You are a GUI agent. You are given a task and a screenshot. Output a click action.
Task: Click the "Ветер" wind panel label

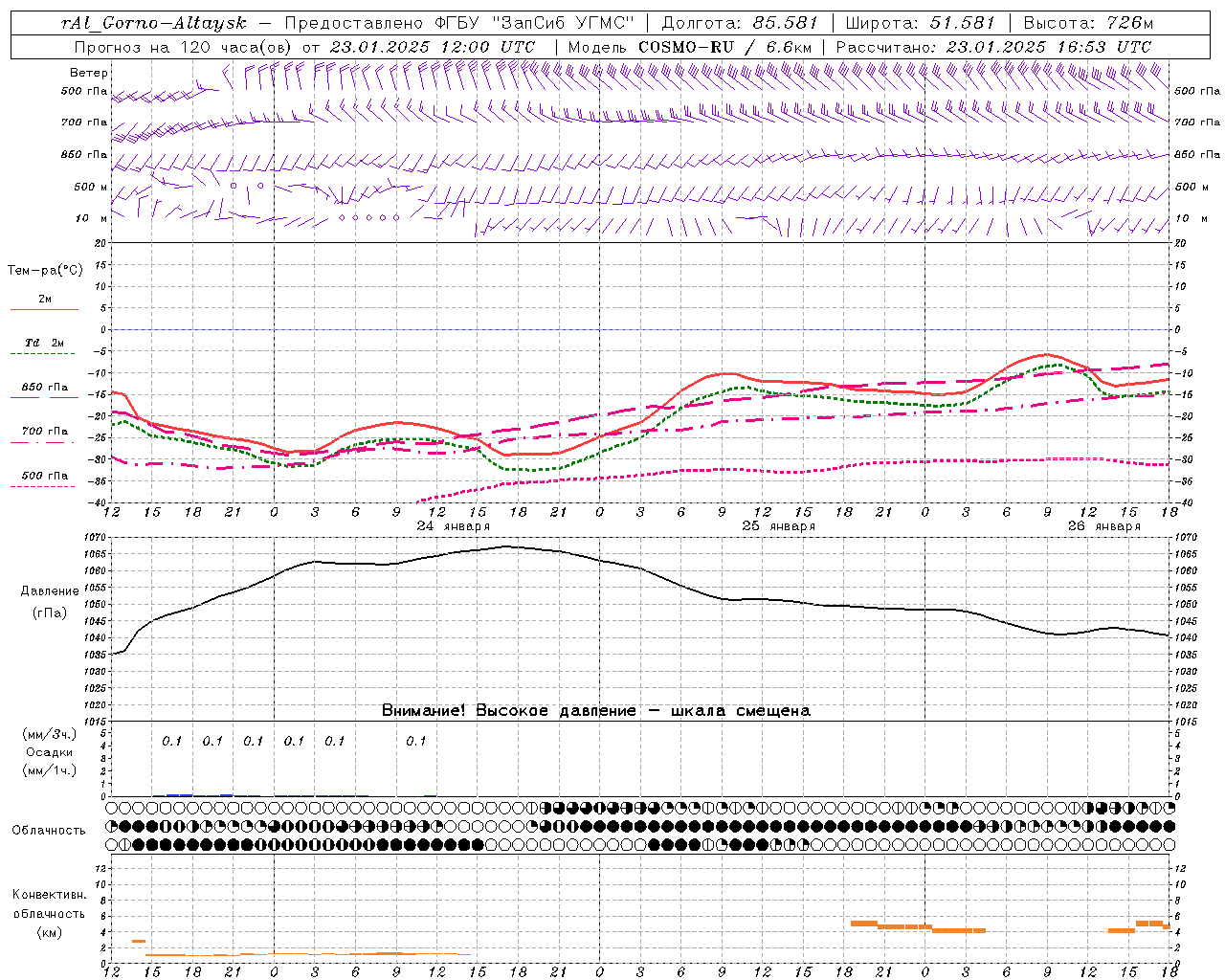coord(89,73)
